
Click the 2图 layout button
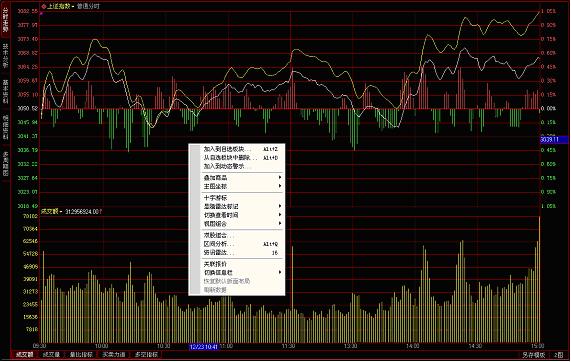point(559,355)
